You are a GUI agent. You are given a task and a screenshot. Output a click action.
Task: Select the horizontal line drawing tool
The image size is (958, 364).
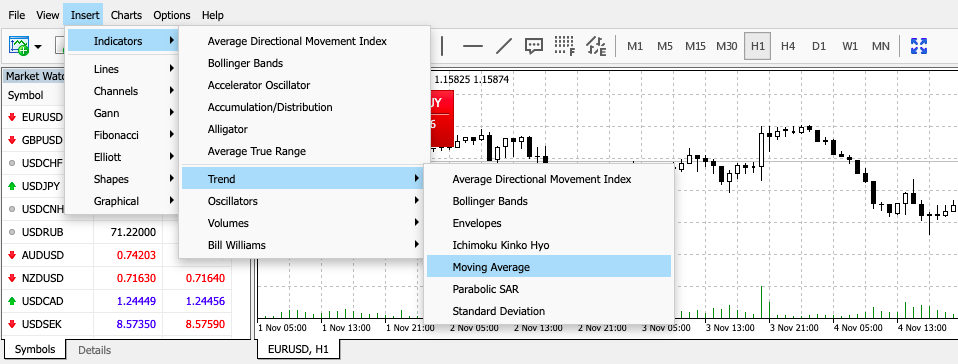(x=472, y=46)
